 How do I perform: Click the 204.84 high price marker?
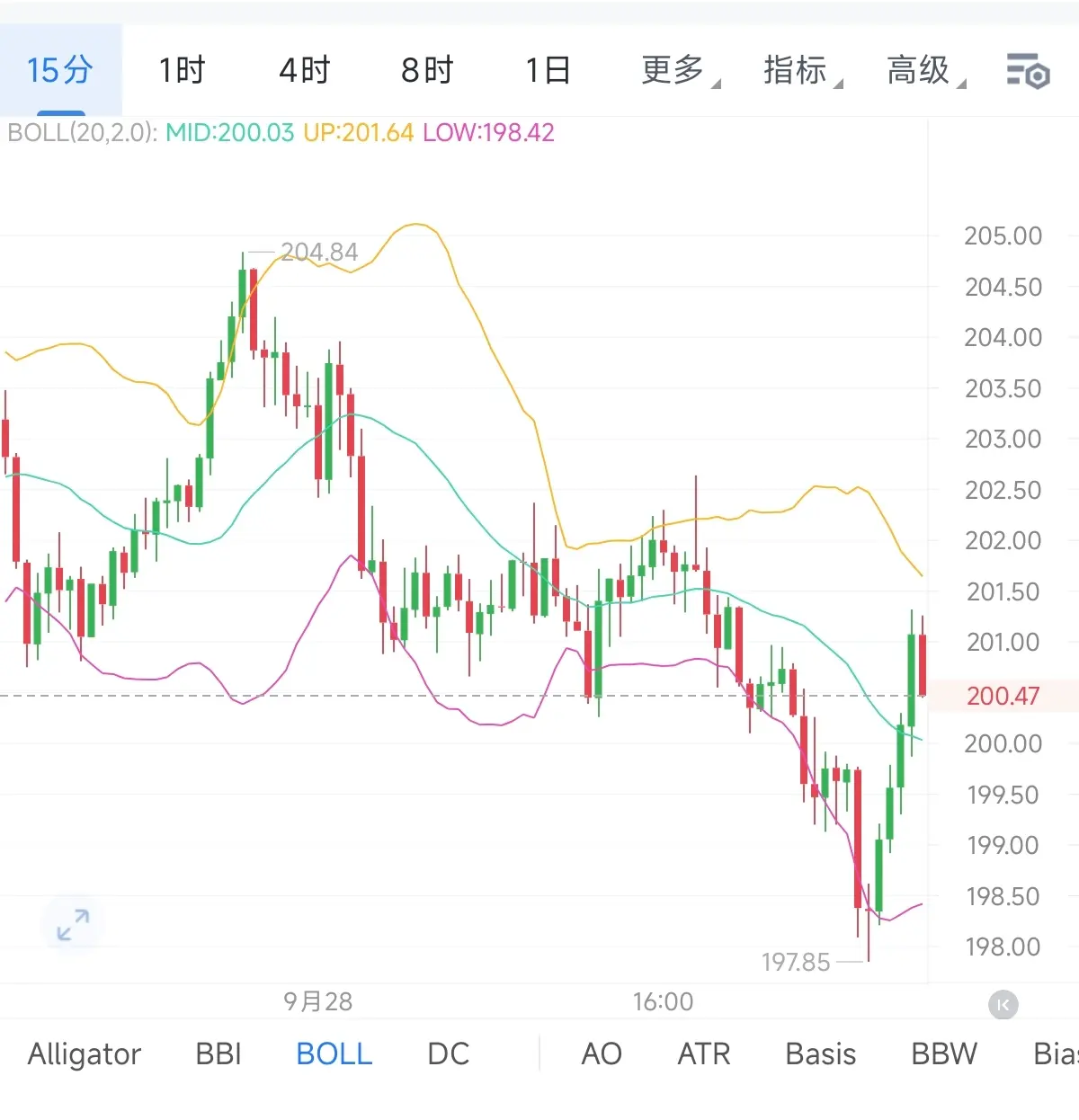tap(319, 252)
